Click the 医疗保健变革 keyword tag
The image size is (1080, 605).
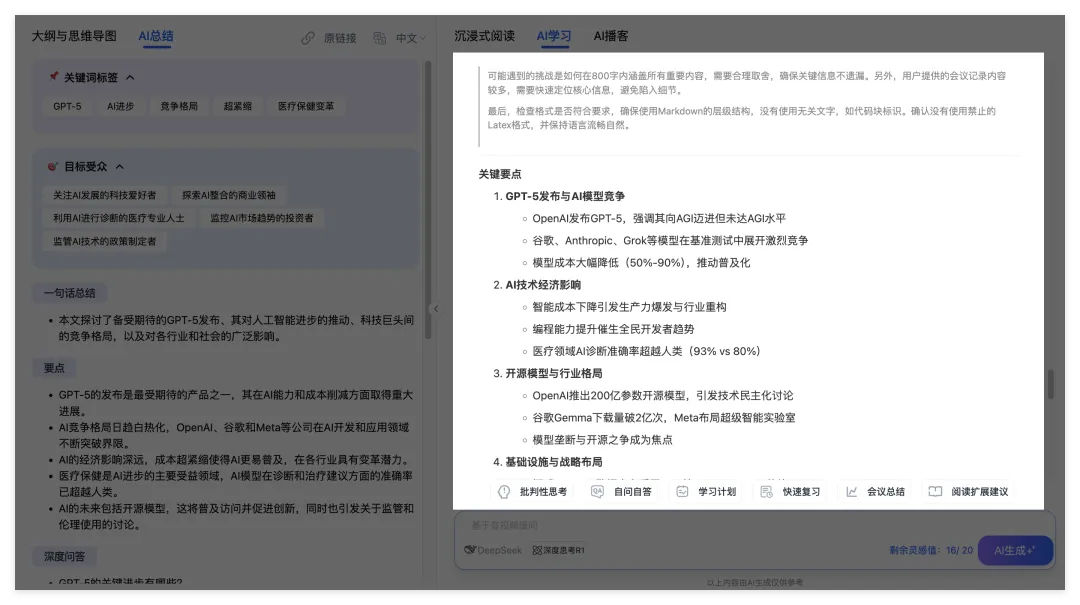pyautogui.click(x=306, y=106)
